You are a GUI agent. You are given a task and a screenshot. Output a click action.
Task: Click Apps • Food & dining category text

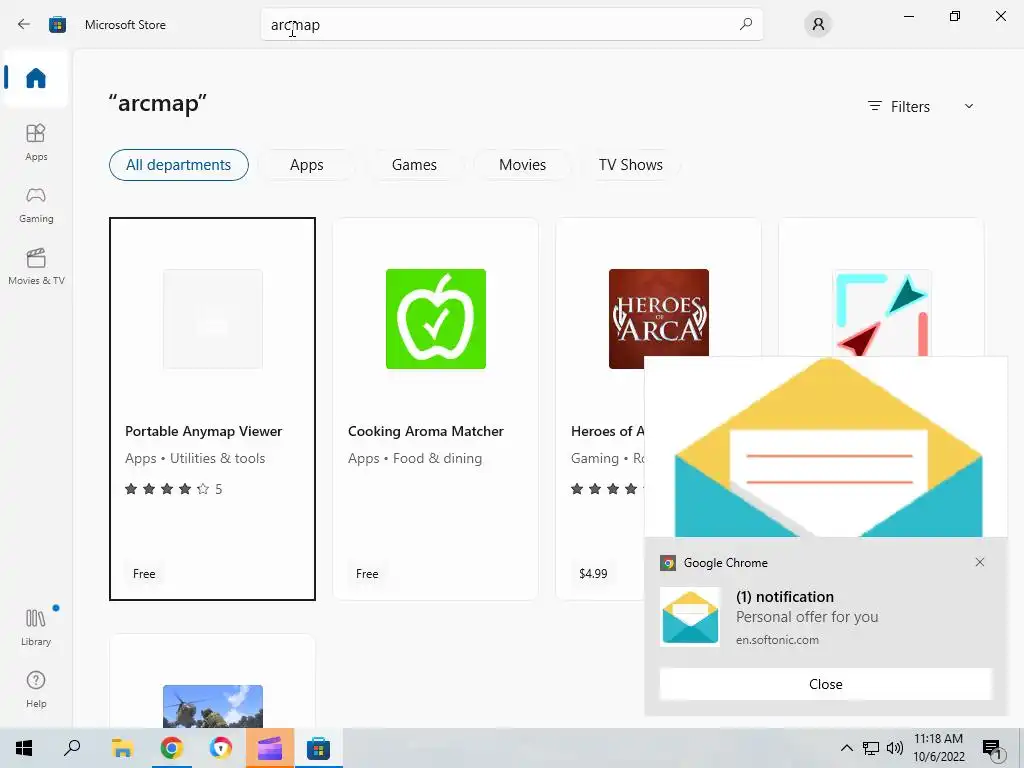tap(415, 458)
